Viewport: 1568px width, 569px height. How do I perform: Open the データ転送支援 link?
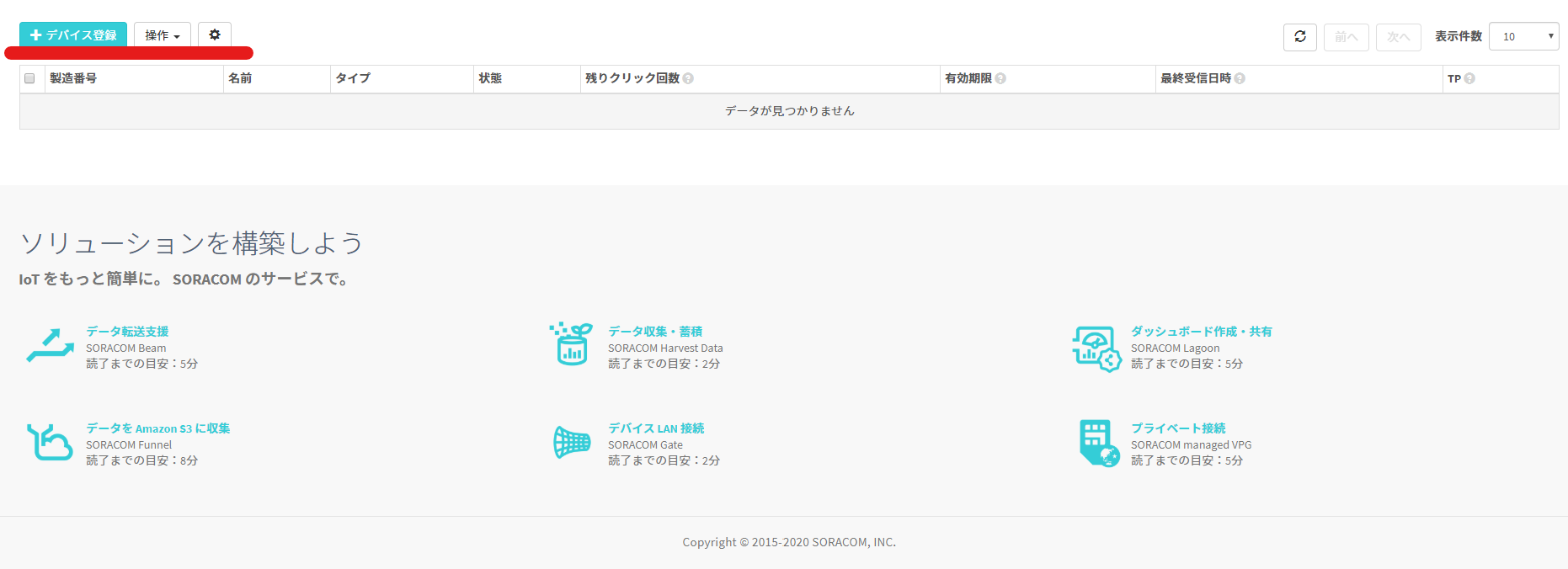(127, 332)
